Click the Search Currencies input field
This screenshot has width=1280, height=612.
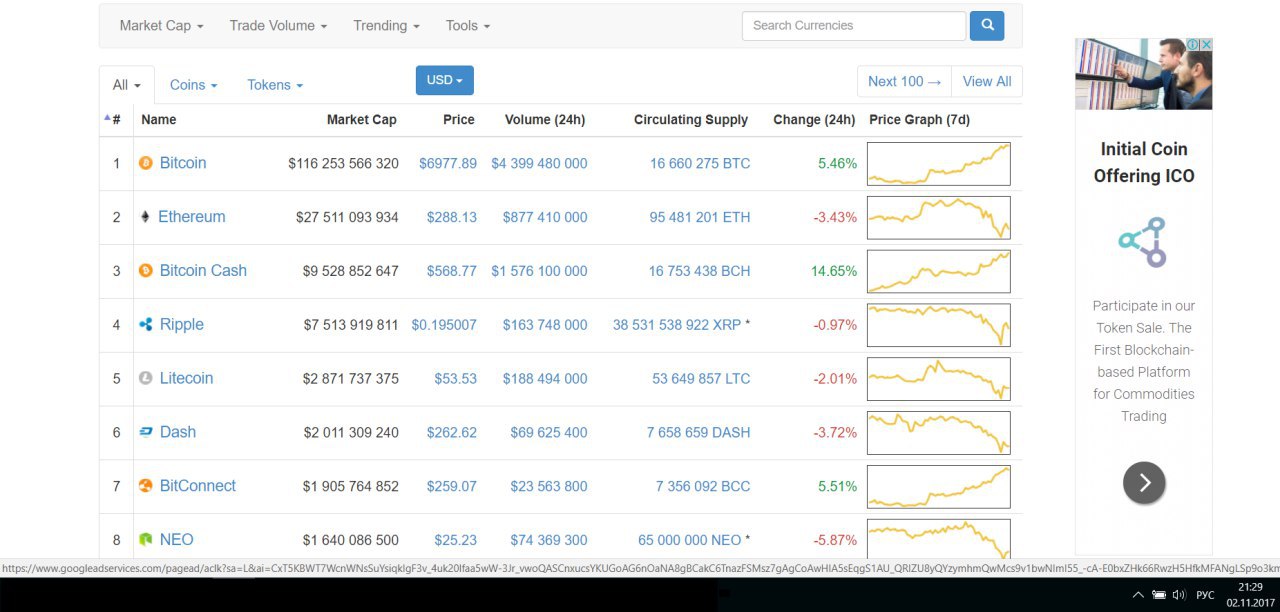[x=854, y=26]
